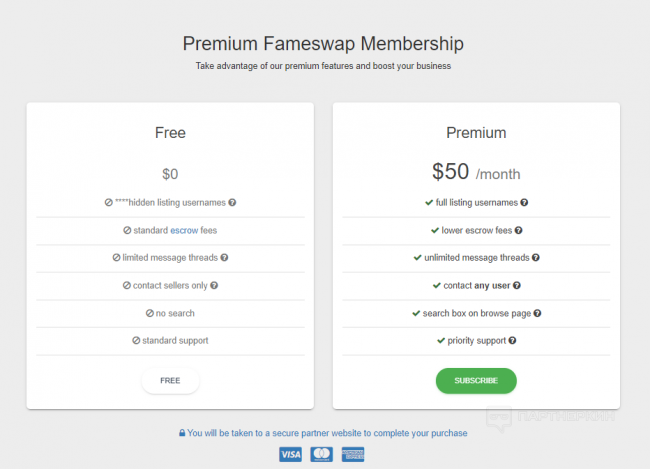
Task: Click help icon next to unlimited message threads
Action: pyautogui.click(x=537, y=257)
